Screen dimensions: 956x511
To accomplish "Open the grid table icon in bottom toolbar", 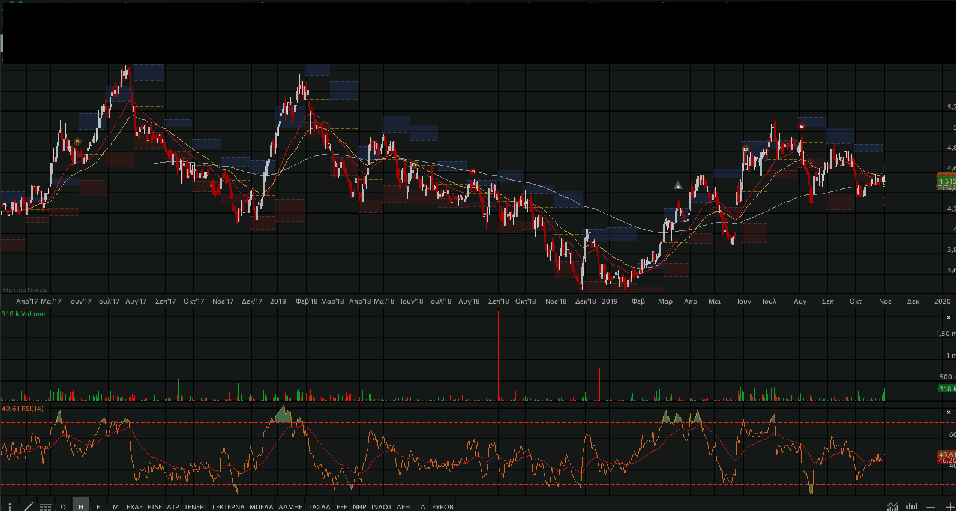I will [45, 507].
